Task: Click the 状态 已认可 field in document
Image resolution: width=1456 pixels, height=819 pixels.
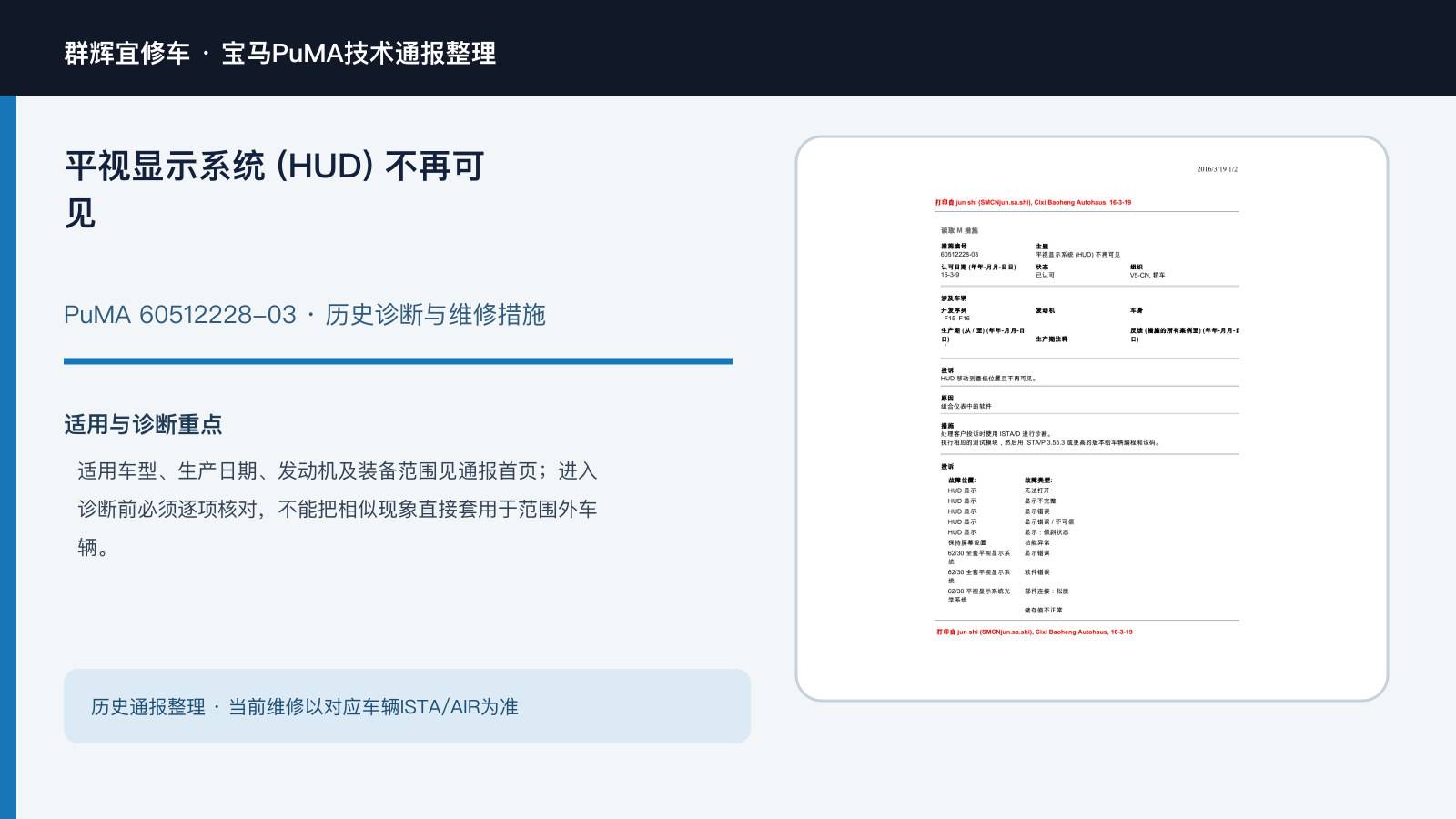Action: tap(1046, 271)
